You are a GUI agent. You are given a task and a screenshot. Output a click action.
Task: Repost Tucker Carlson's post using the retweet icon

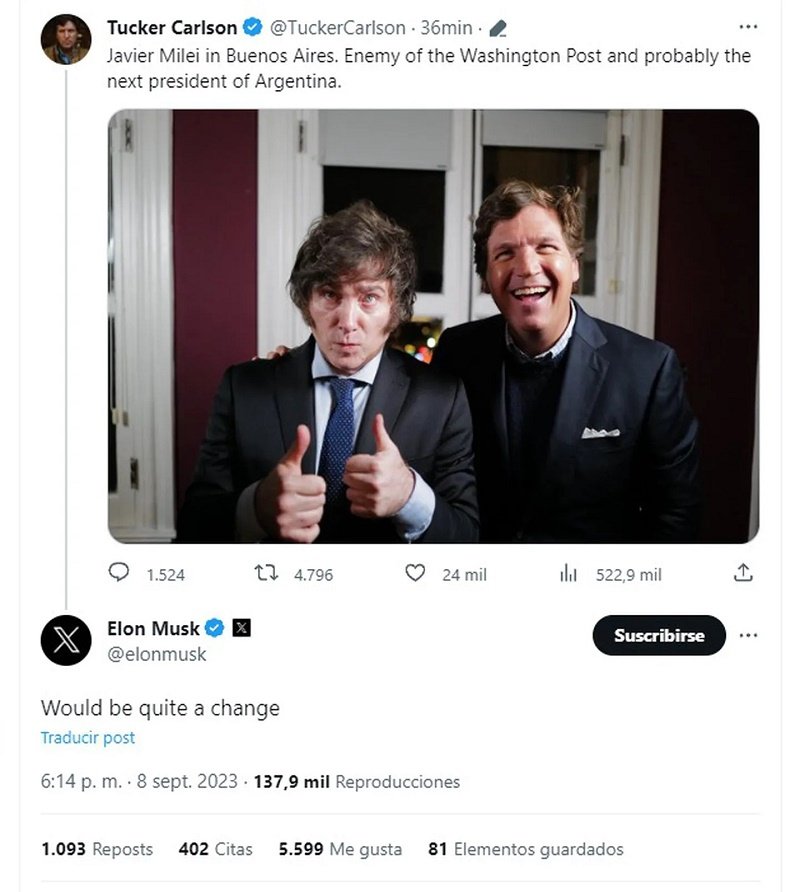265,573
